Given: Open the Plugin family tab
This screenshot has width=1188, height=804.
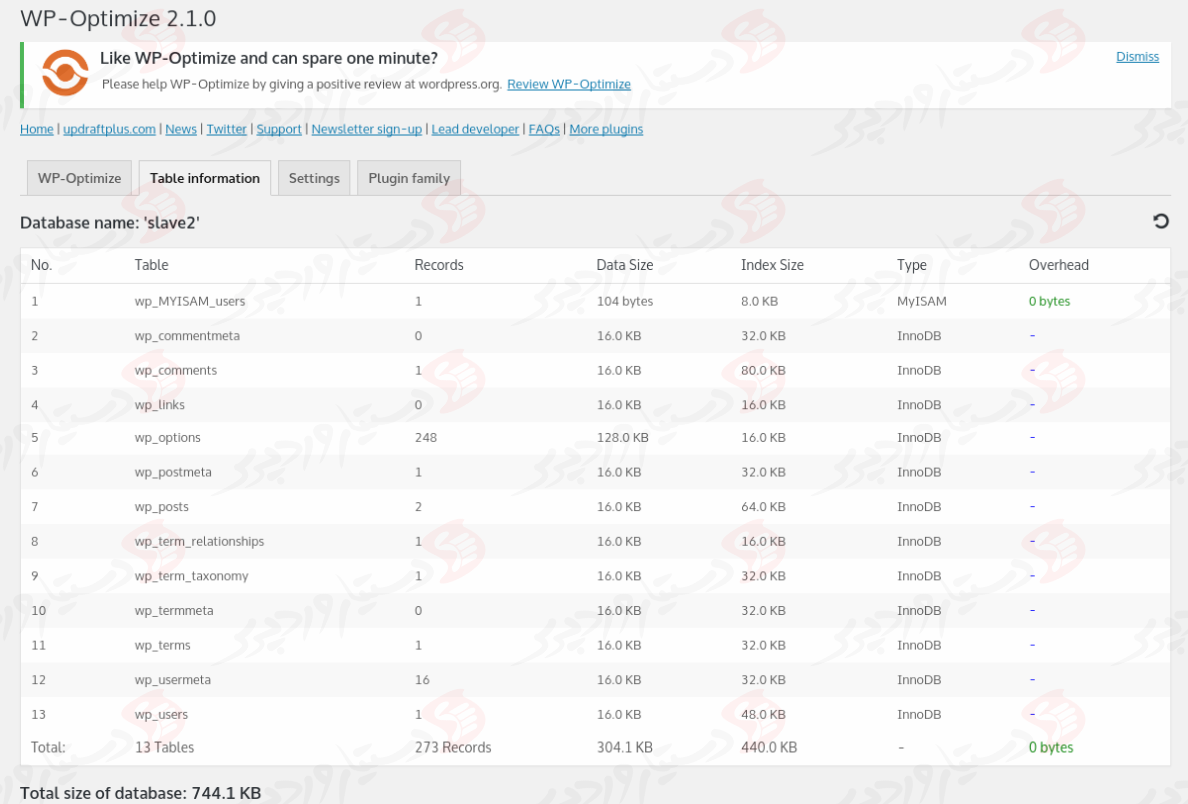Looking at the screenshot, I should tap(408, 178).
